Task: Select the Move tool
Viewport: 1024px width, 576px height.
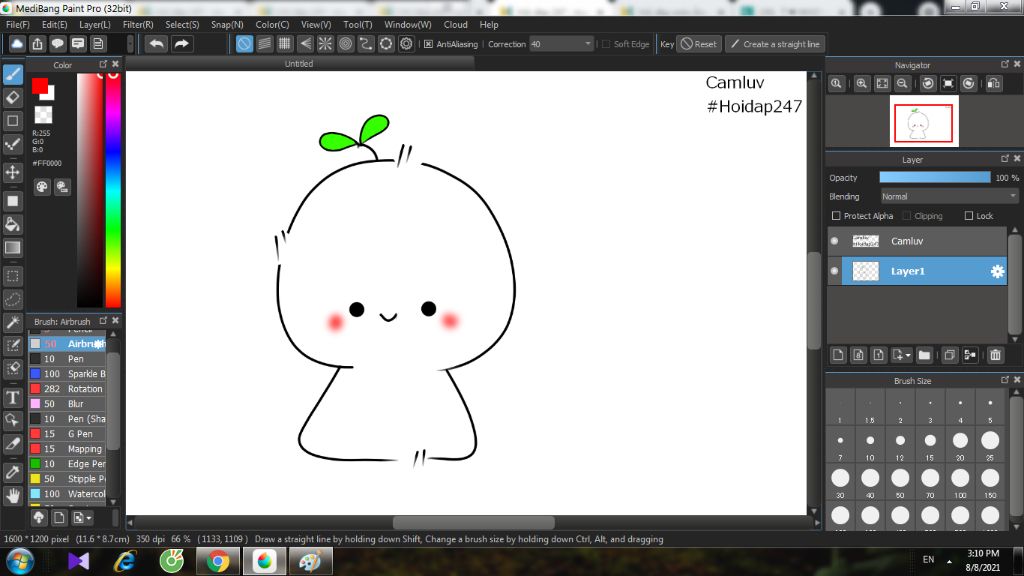Action: click(12, 172)
